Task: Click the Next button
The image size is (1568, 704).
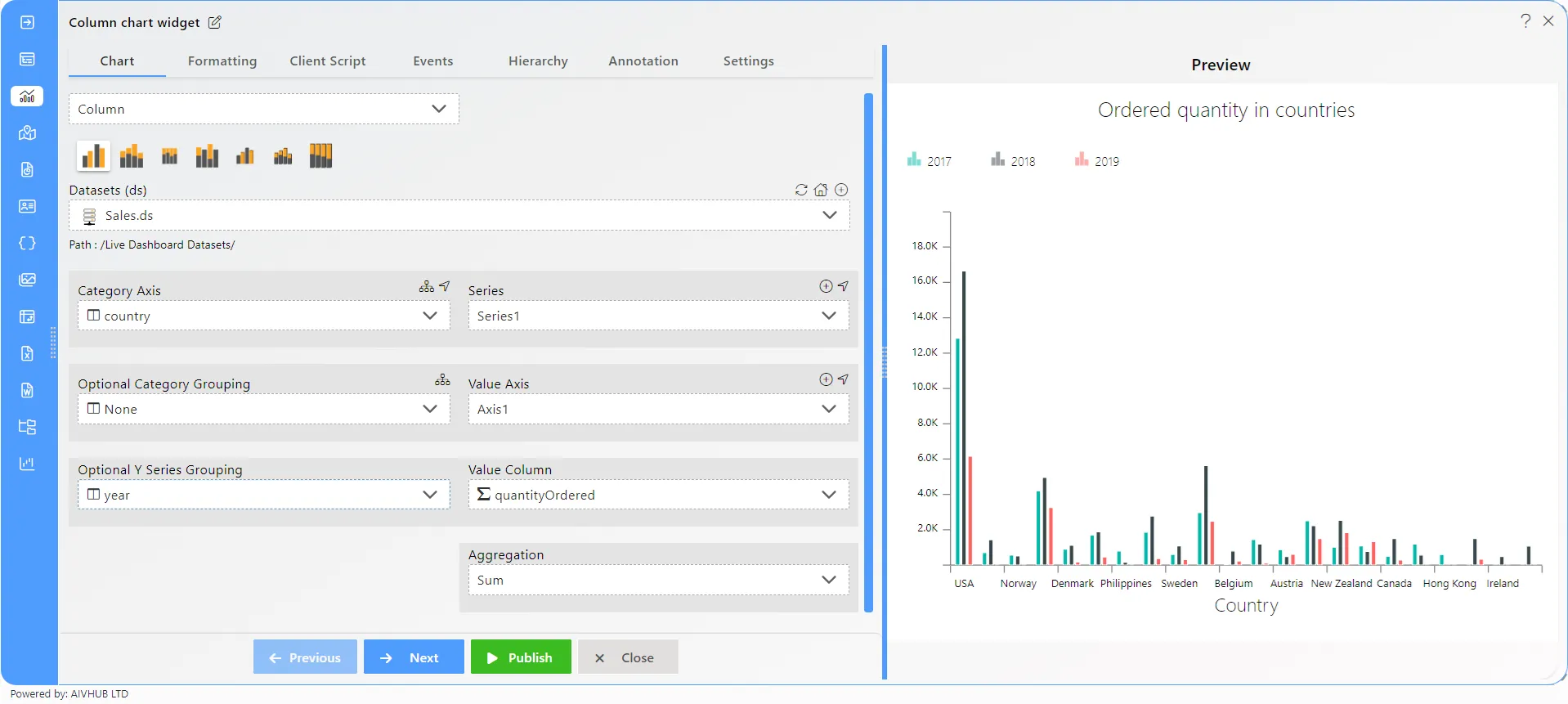Action: [414, 657]
